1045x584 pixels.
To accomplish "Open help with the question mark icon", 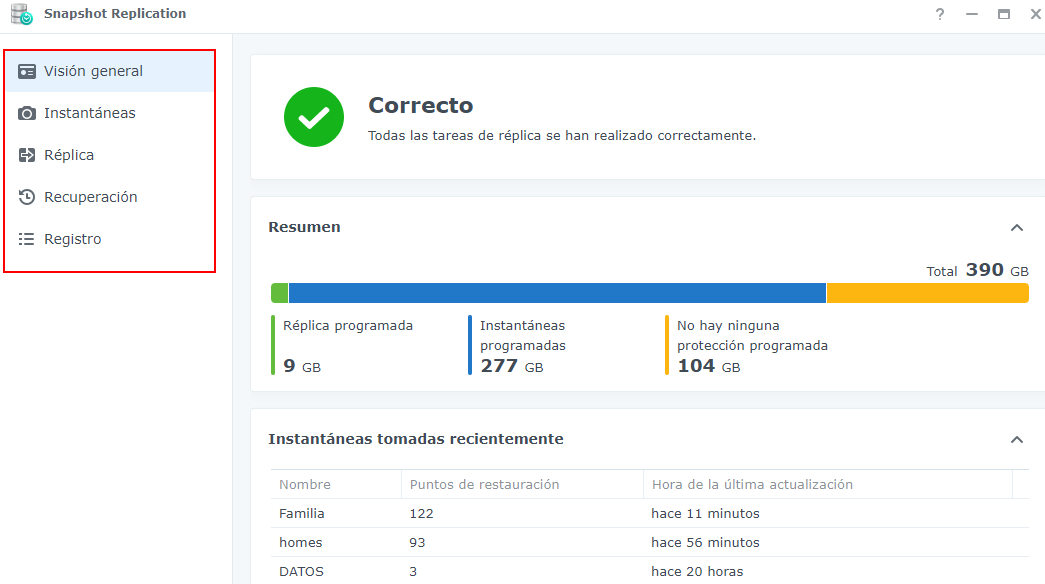I will [x=940, y=14].
